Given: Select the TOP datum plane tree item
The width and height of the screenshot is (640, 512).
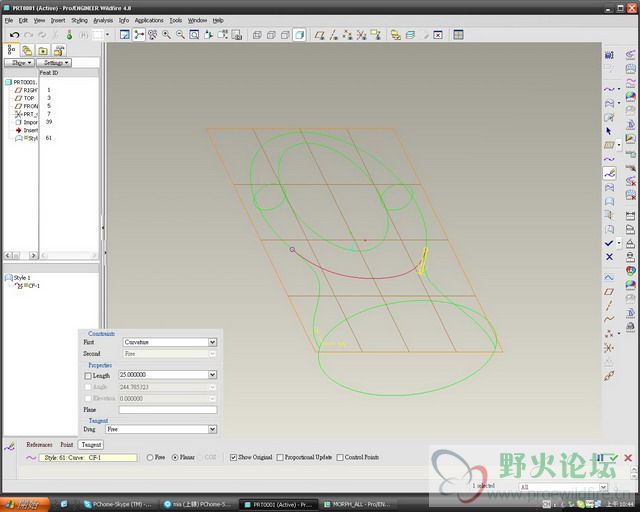Looking at the screenshot, I should point(24,98).
